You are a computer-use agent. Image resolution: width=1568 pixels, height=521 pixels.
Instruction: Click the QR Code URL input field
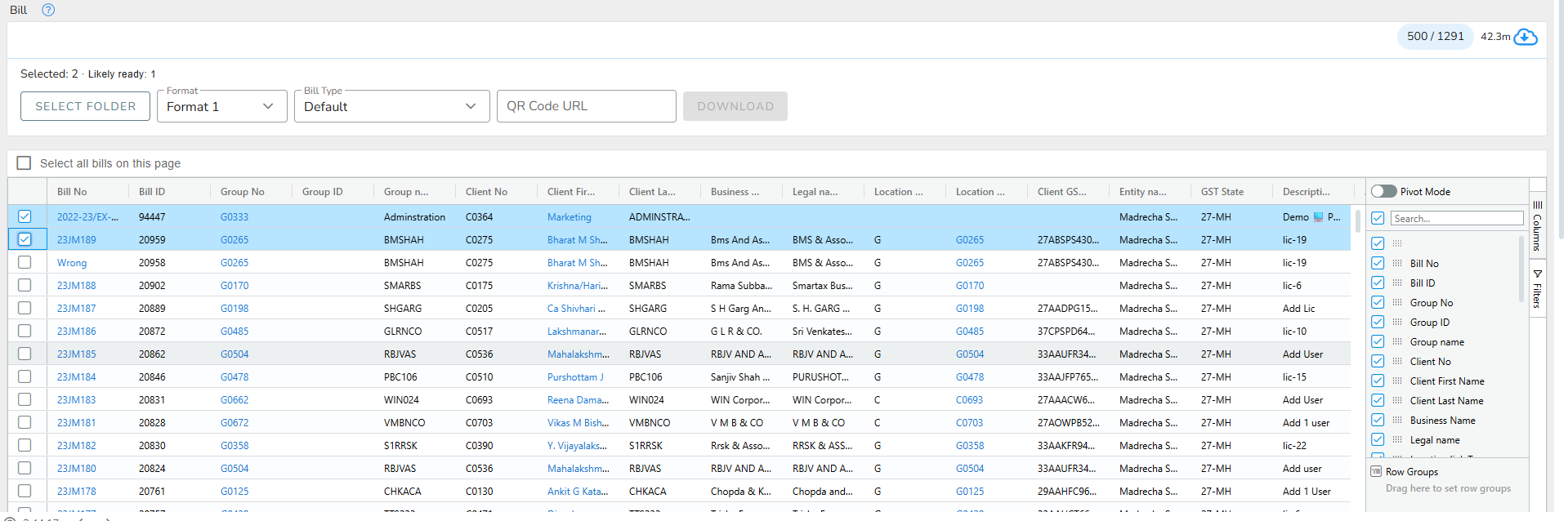[x=586, y=106]
